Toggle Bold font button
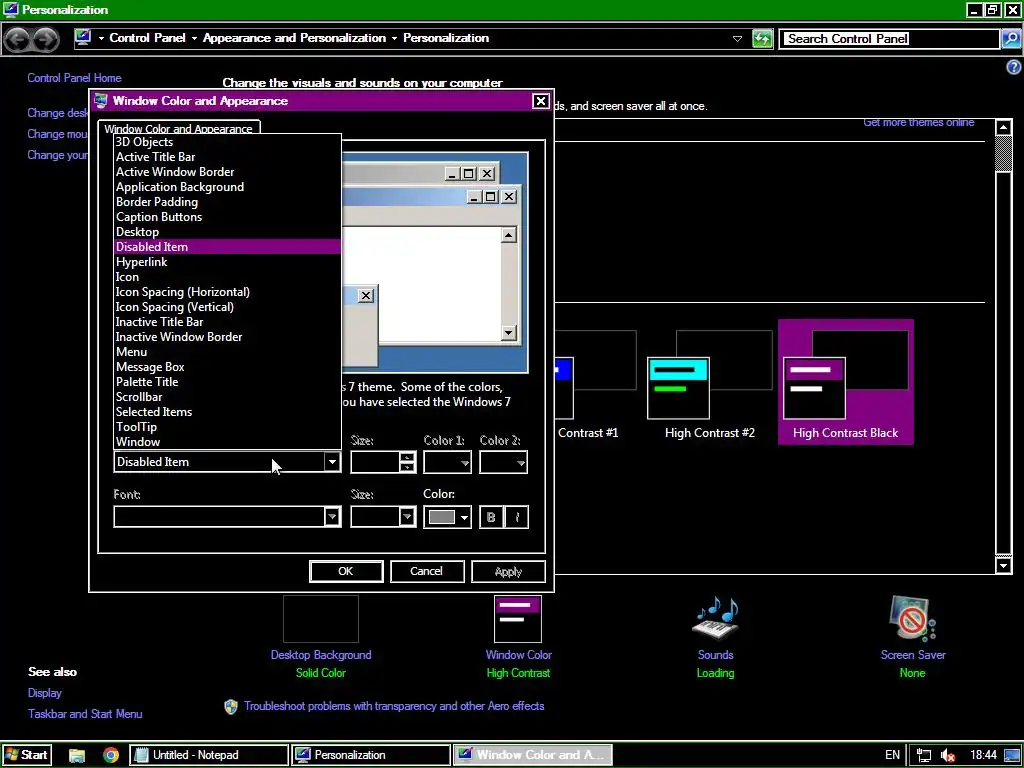Screen dimensions: 1024x768 [491, 517]
